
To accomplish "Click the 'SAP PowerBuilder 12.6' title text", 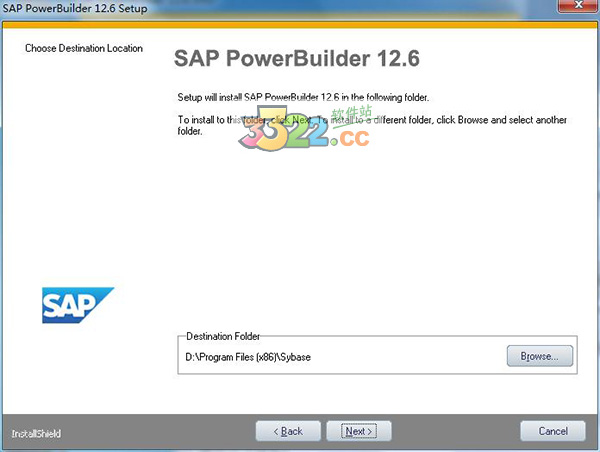I will click(297, 59).
